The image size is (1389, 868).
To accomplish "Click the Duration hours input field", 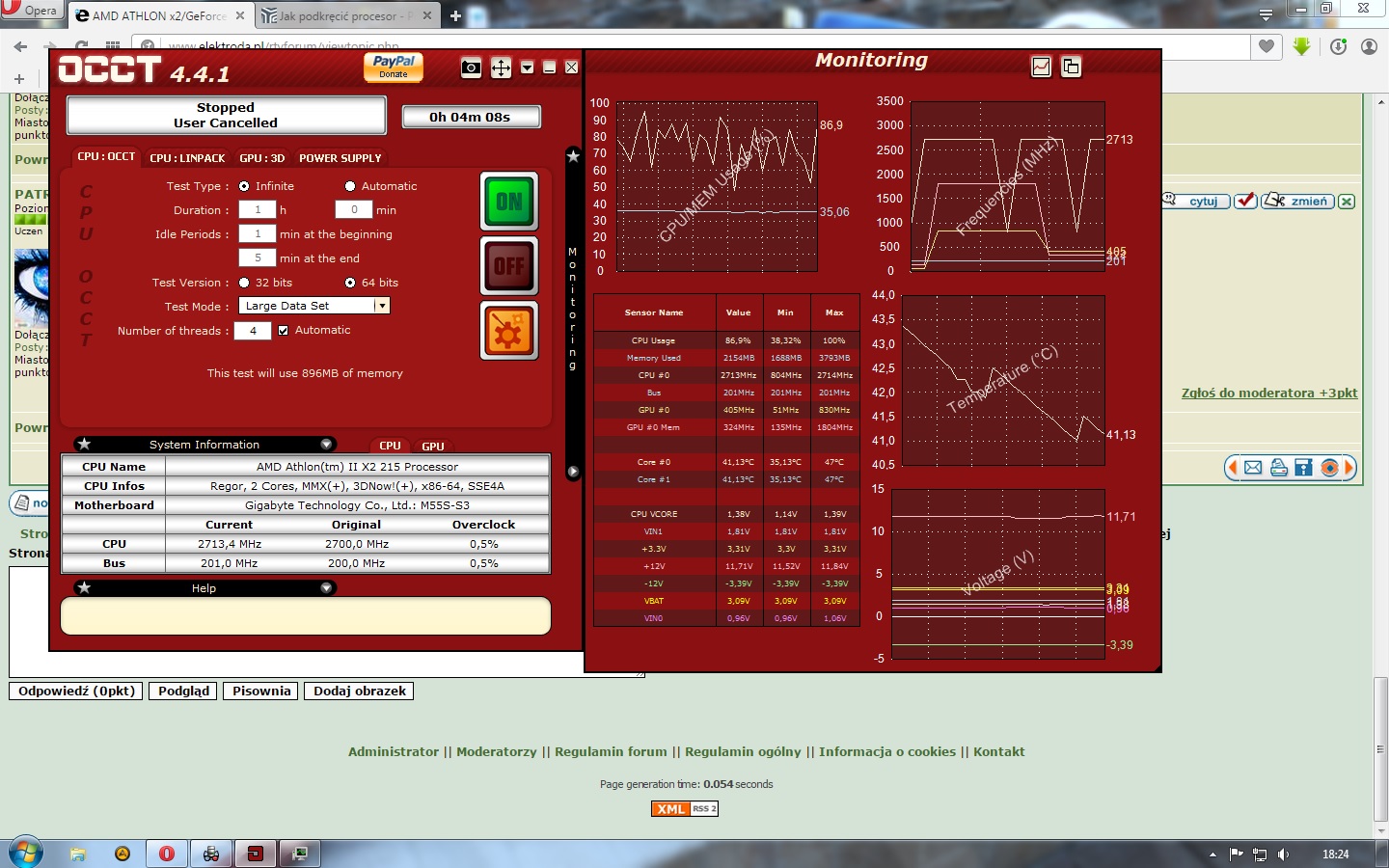I will point(258,209).
